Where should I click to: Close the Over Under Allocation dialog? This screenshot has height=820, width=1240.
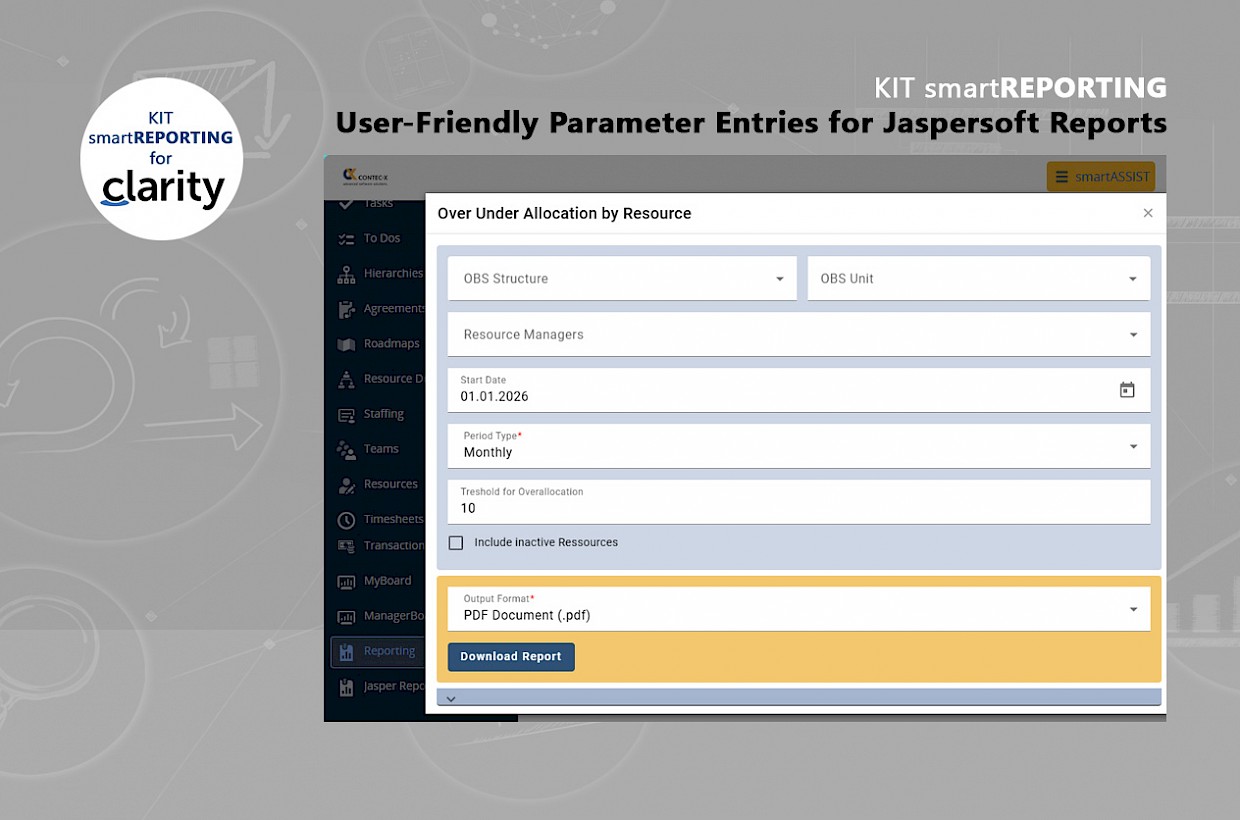click(1148, 213)
